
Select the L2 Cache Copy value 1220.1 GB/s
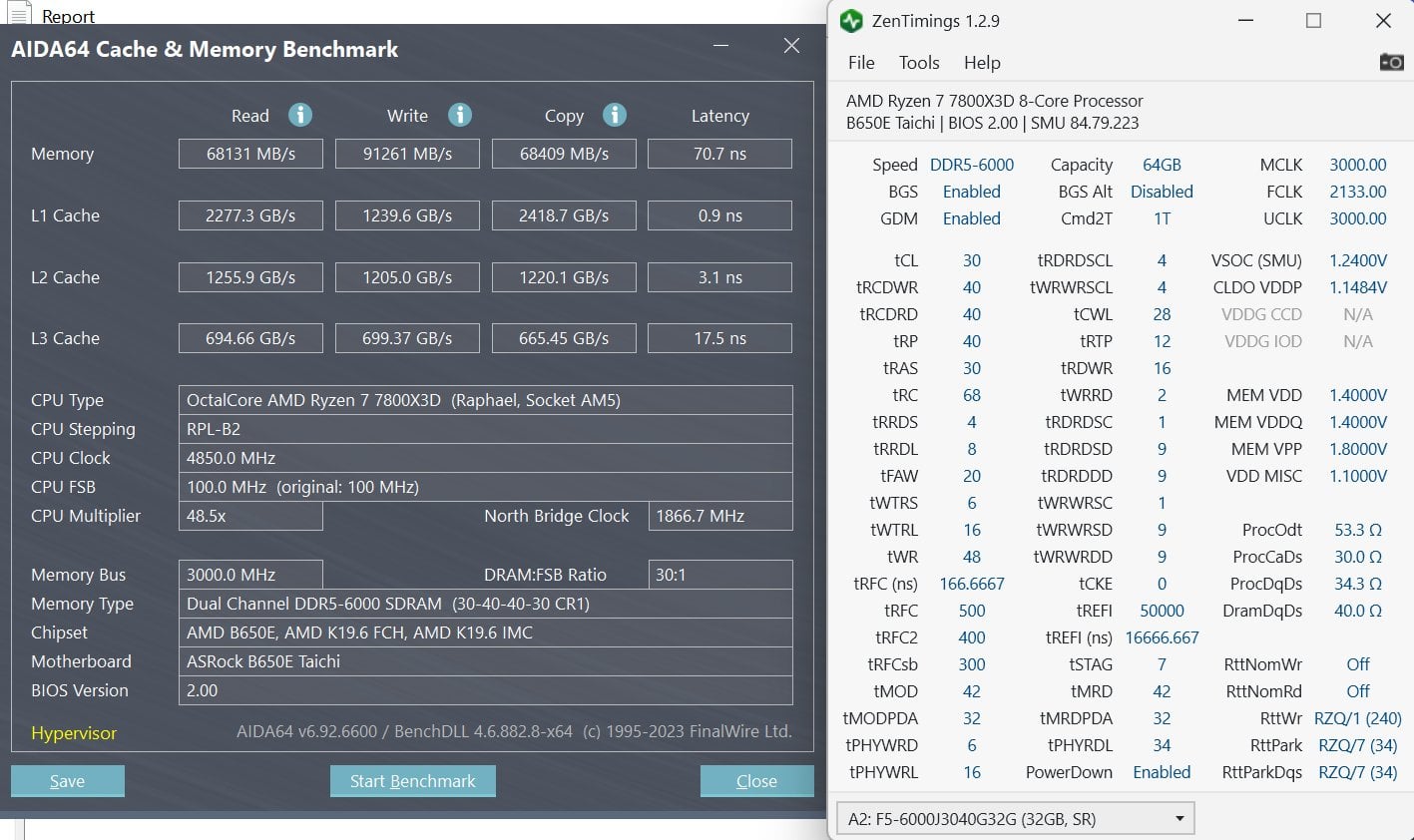(x=564, y=277)
